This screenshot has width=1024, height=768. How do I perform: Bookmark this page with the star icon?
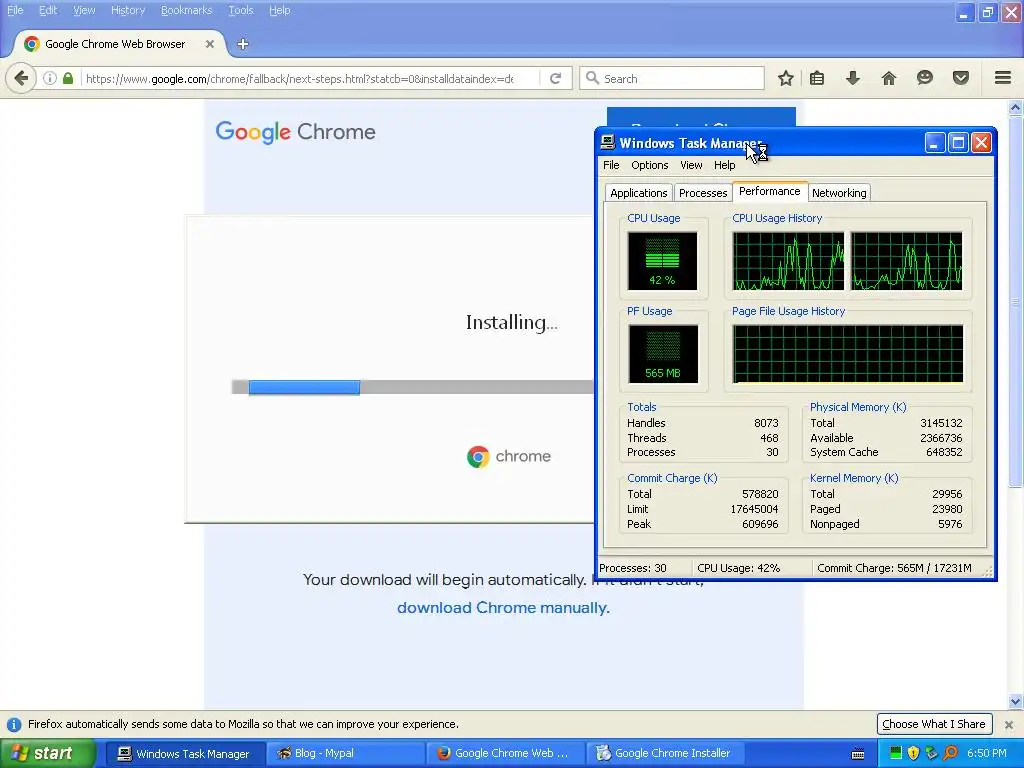pos(786,78)
